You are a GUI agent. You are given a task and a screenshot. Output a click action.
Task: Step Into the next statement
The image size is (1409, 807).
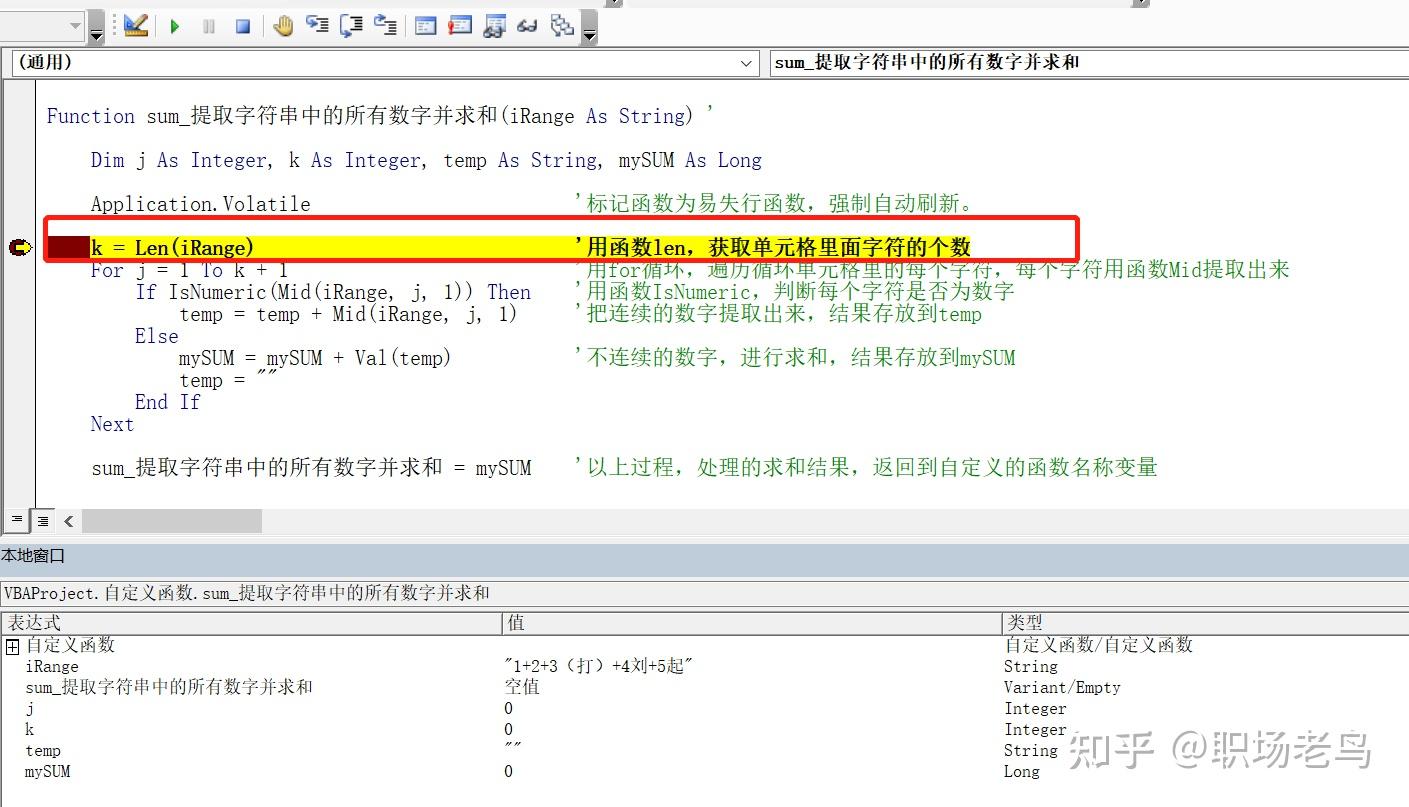[x=317, y=26]
